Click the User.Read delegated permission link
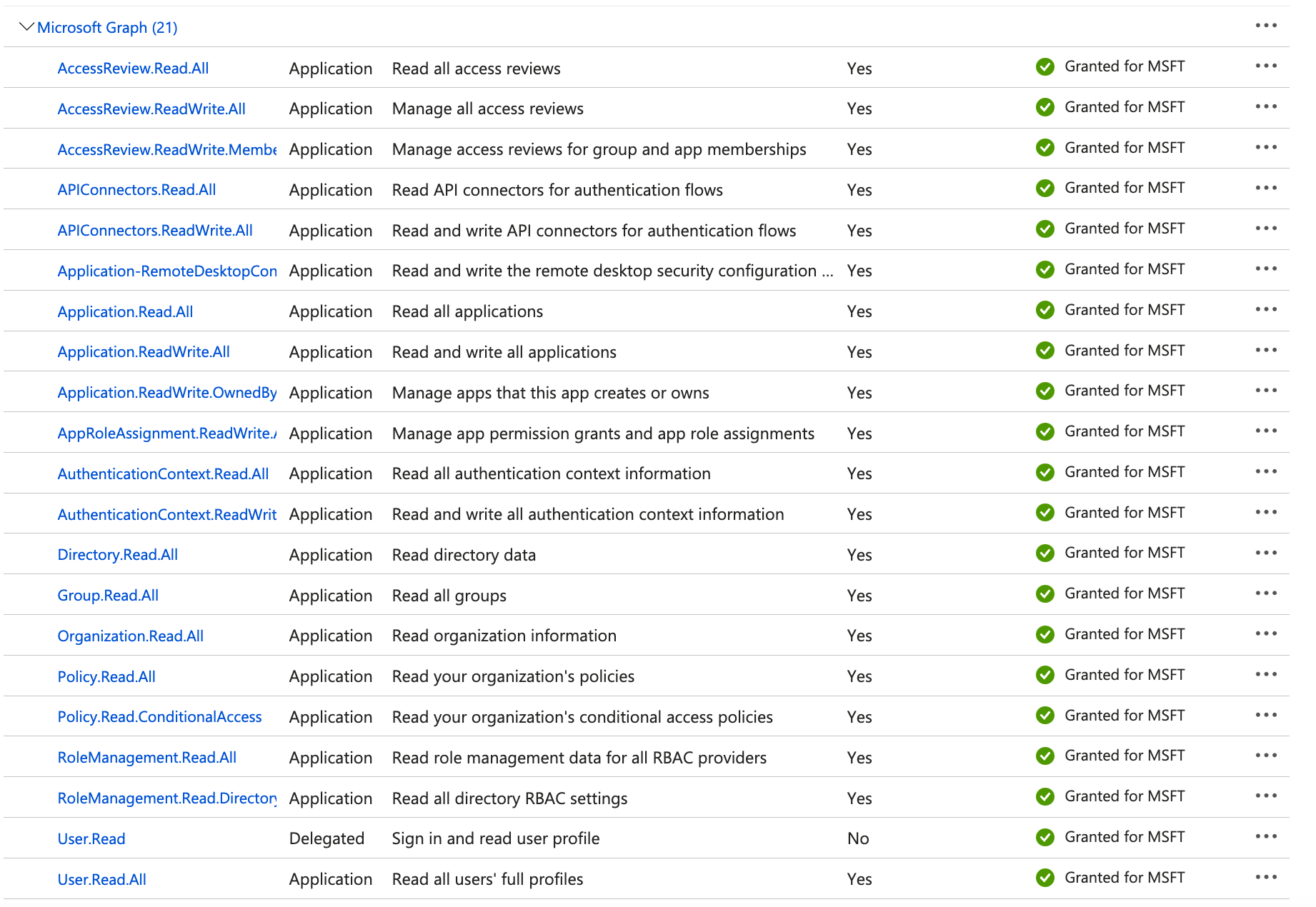The width and height of the screenshot is (1316, 907). (x=91, y=838)
